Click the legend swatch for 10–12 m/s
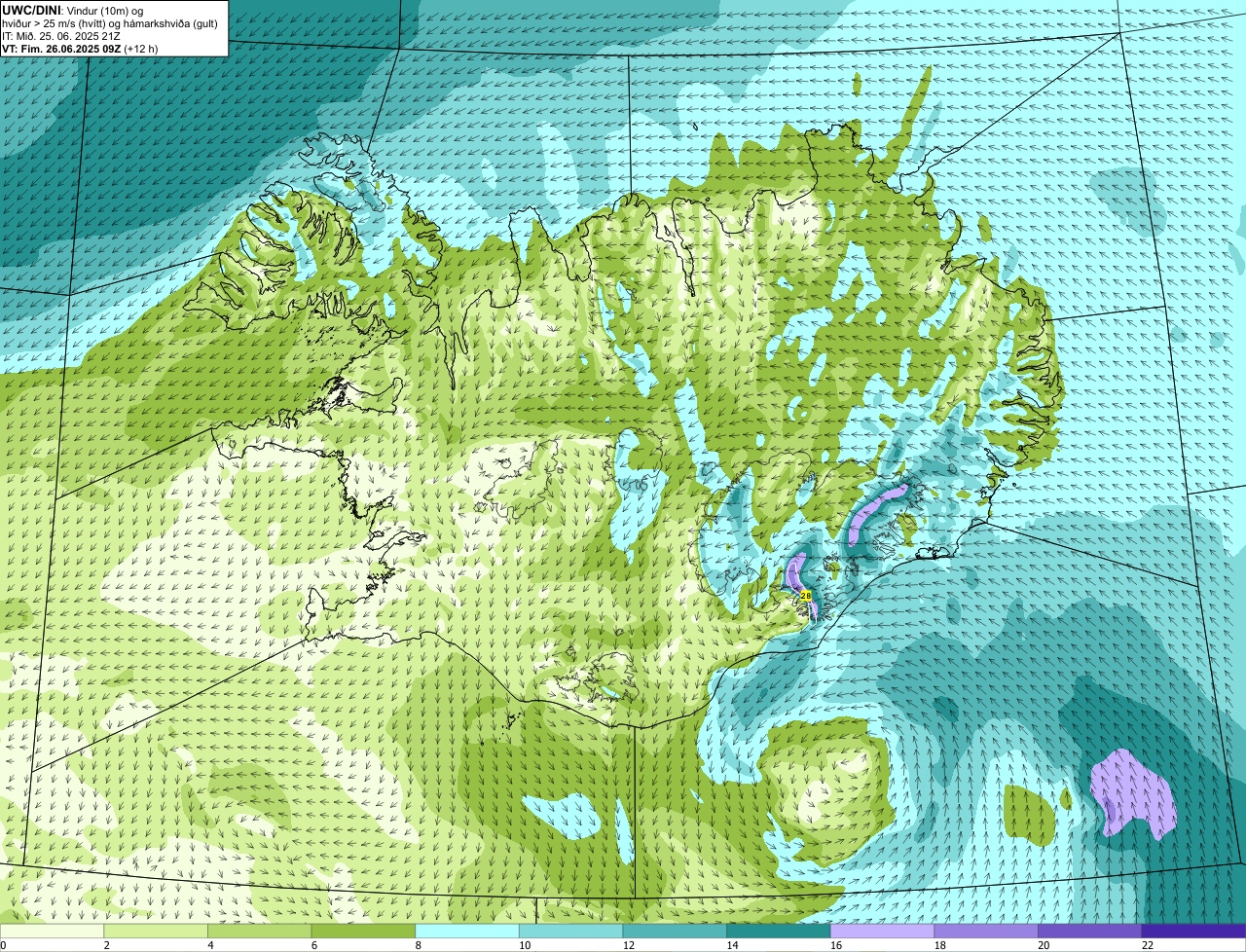The width and height of the screenshot is (1246, 952). (570, 931)
